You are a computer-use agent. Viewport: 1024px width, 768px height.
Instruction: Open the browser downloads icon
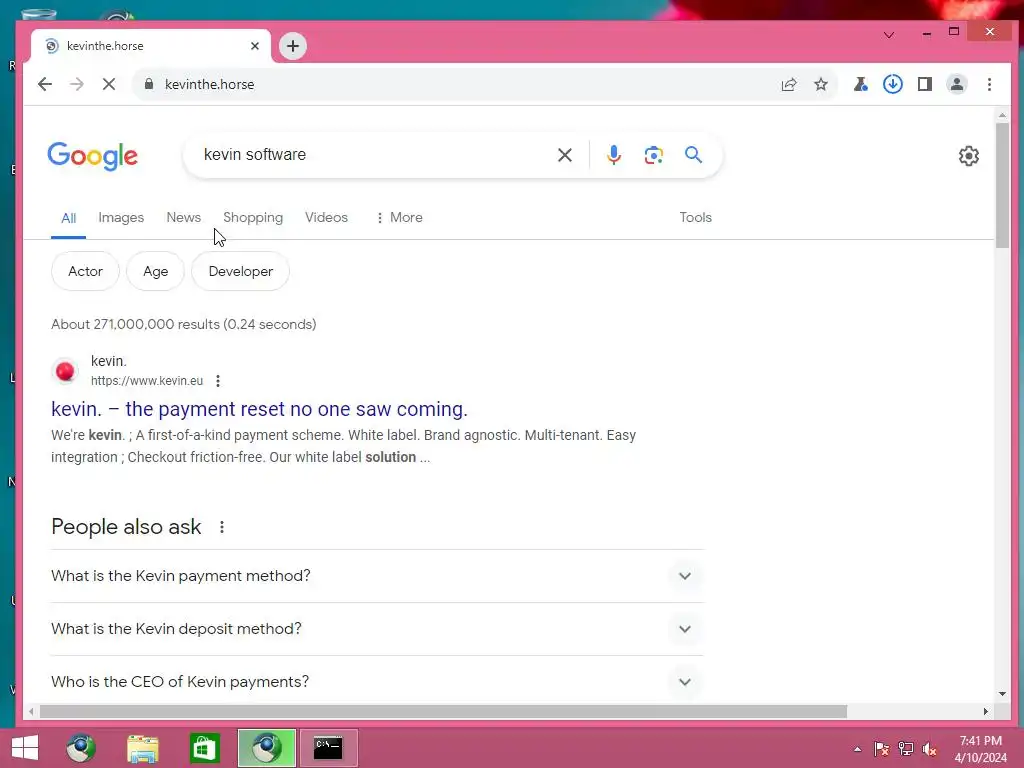click(x=893, y=84)
